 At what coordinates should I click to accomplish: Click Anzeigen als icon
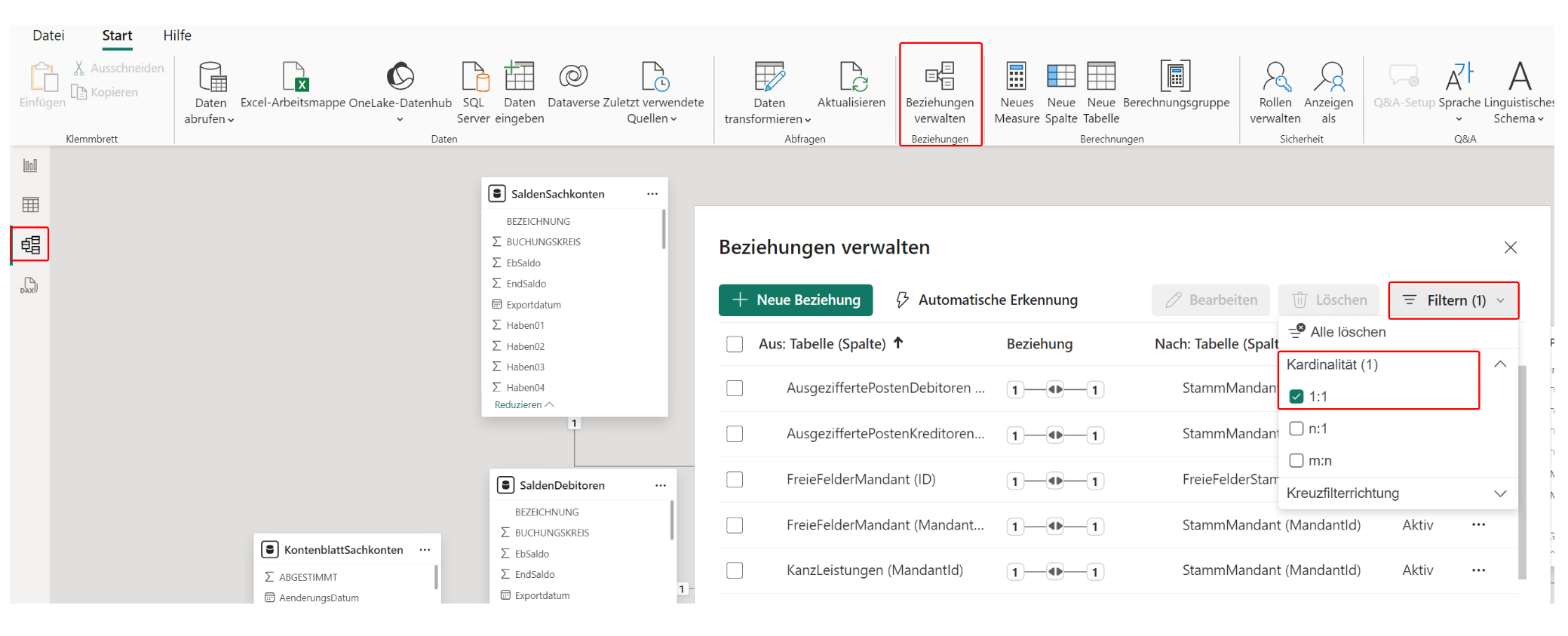(x=1329, y=76)
